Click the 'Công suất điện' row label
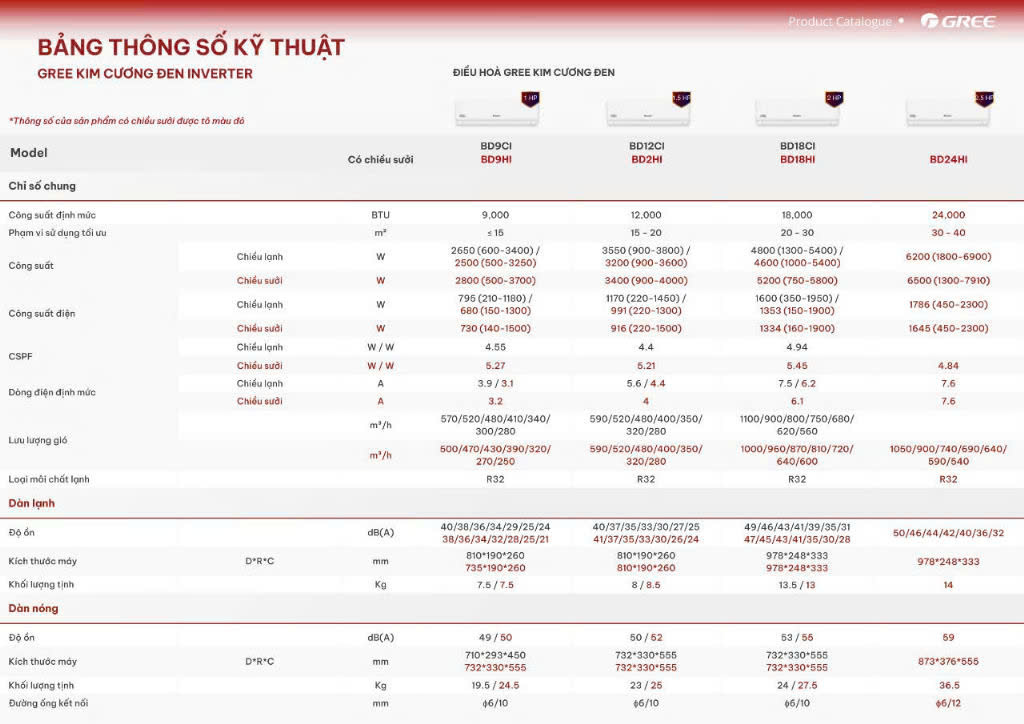Image resolution: width=1024 pixels, height=724 pixels. point(42,313)
